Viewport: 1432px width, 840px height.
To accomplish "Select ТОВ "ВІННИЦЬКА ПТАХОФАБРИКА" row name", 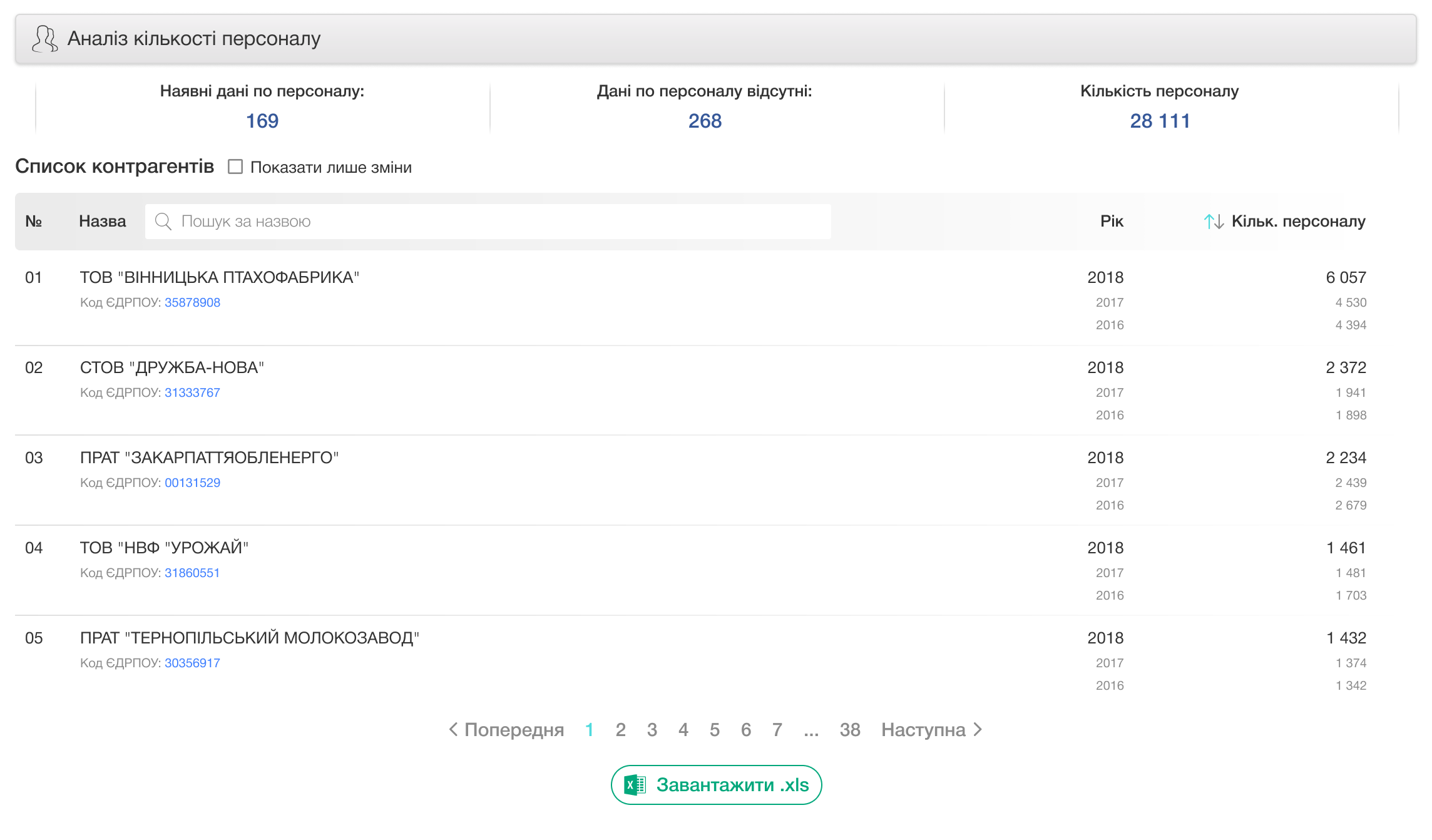I will point(219,277).
